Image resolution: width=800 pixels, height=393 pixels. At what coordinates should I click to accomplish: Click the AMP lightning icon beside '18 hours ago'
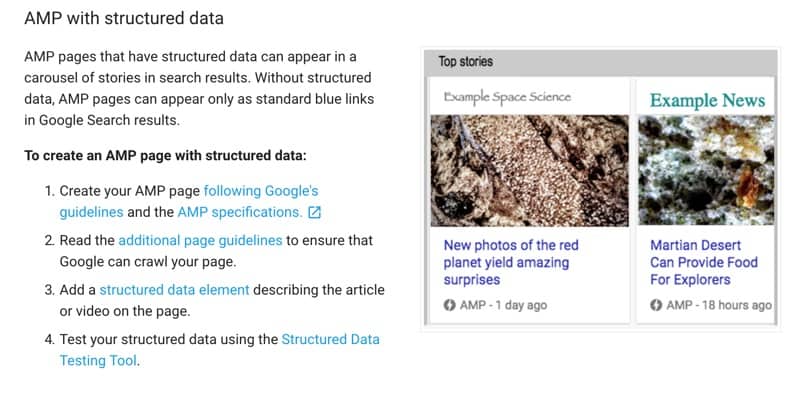656,305
